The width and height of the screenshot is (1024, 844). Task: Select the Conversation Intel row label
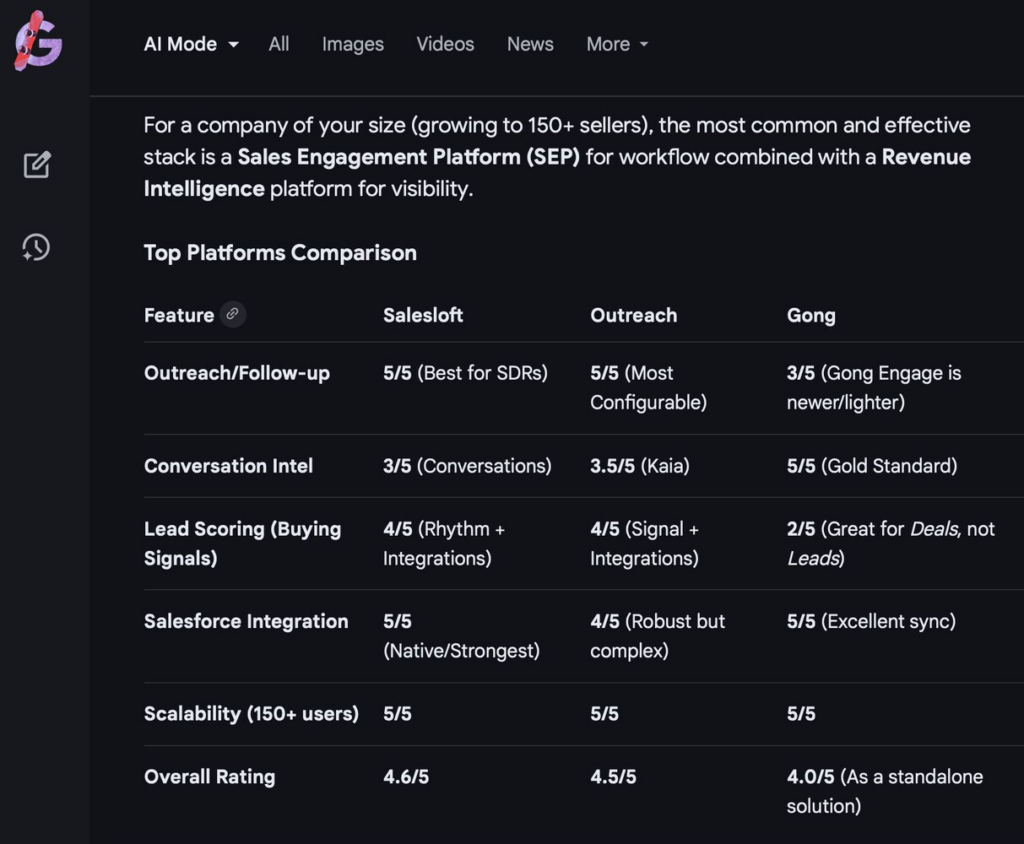[x=229, y=466]
